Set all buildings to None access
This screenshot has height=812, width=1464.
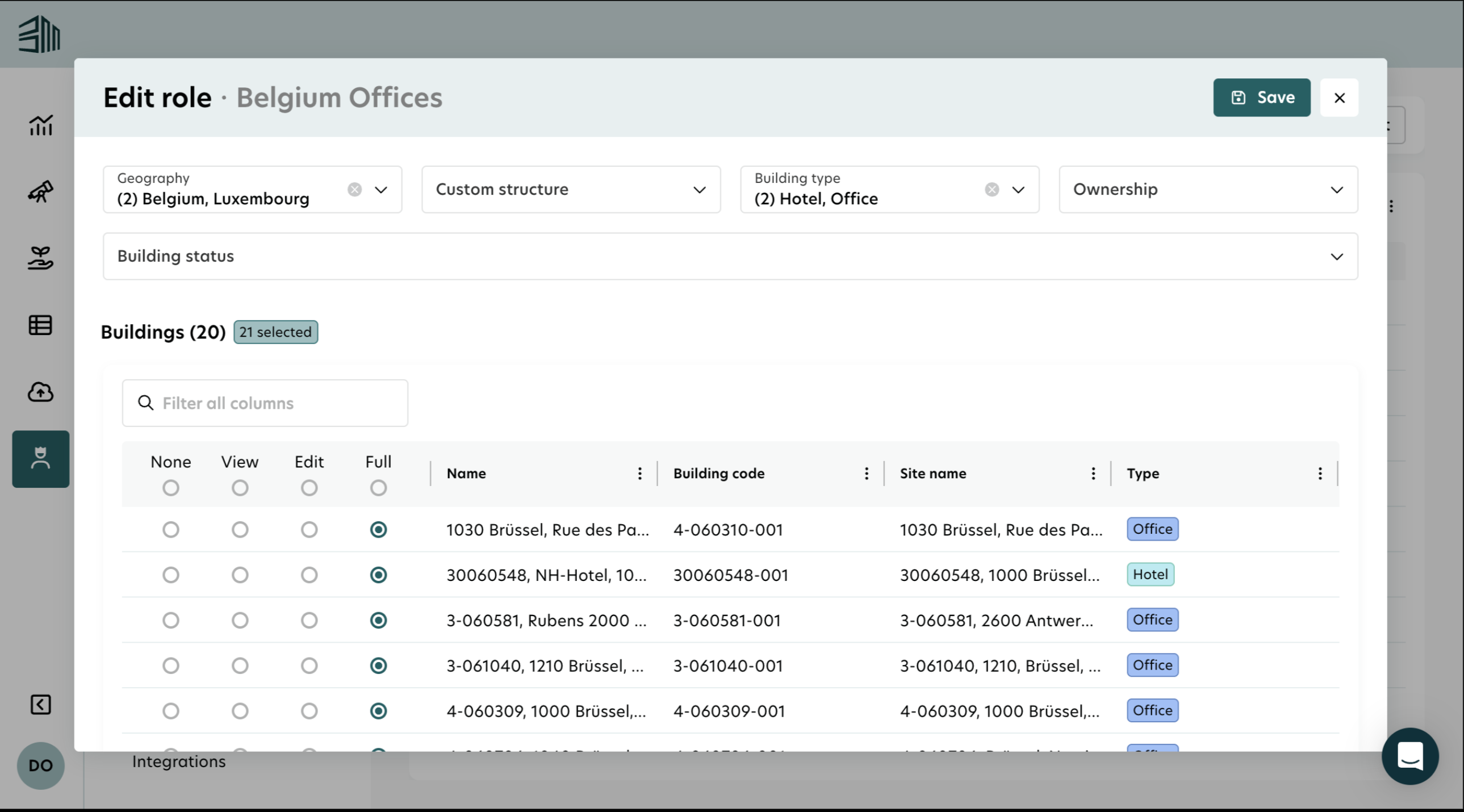[x=170, y=488]
